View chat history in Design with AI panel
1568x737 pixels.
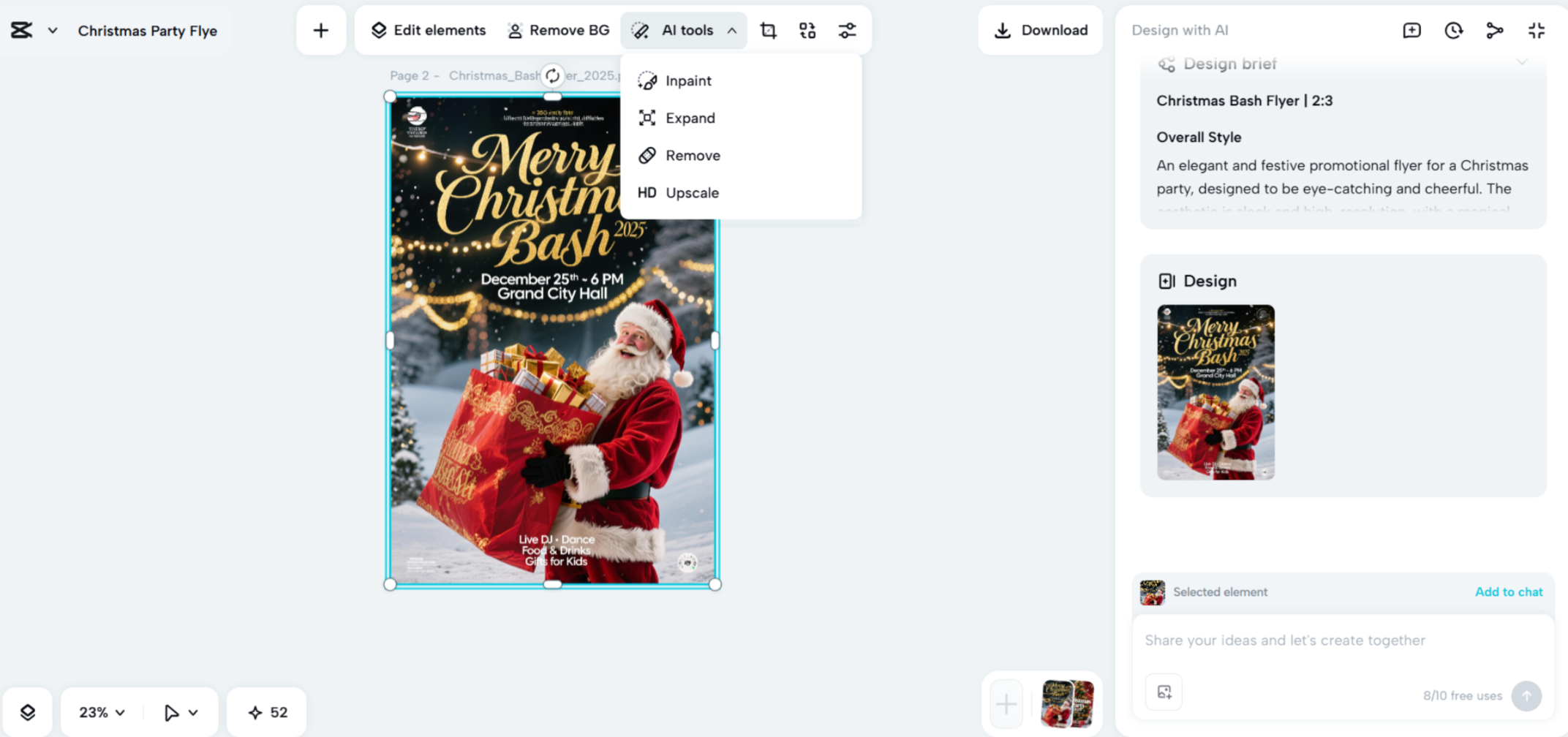pos(1453,30)
